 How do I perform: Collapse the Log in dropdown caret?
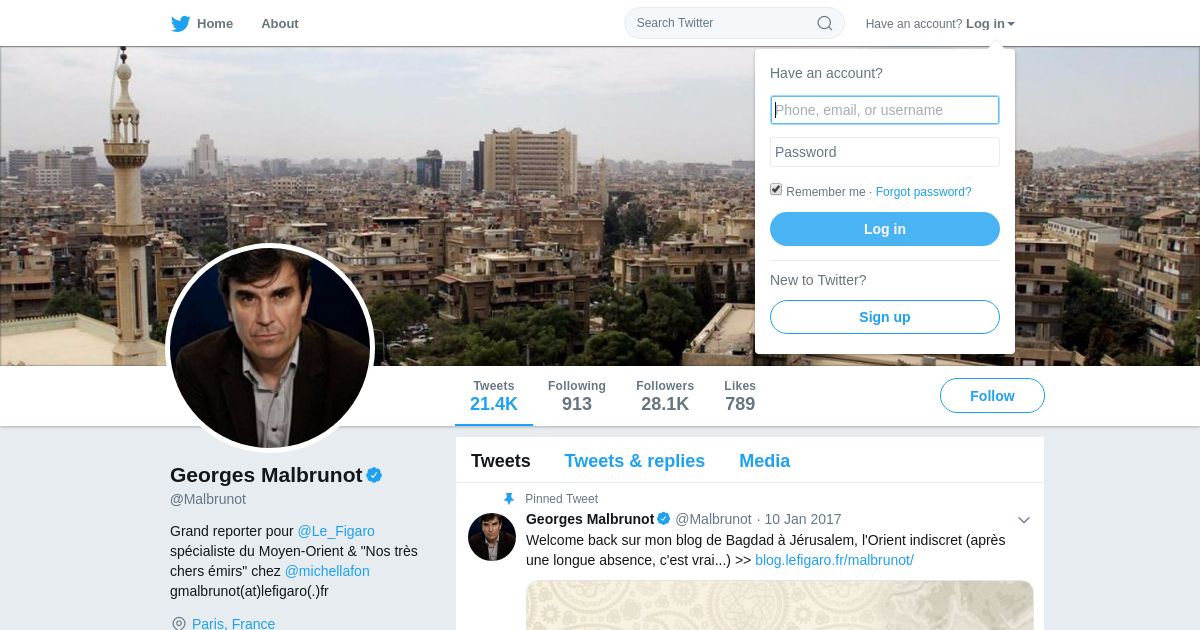tap(1011, 24)
